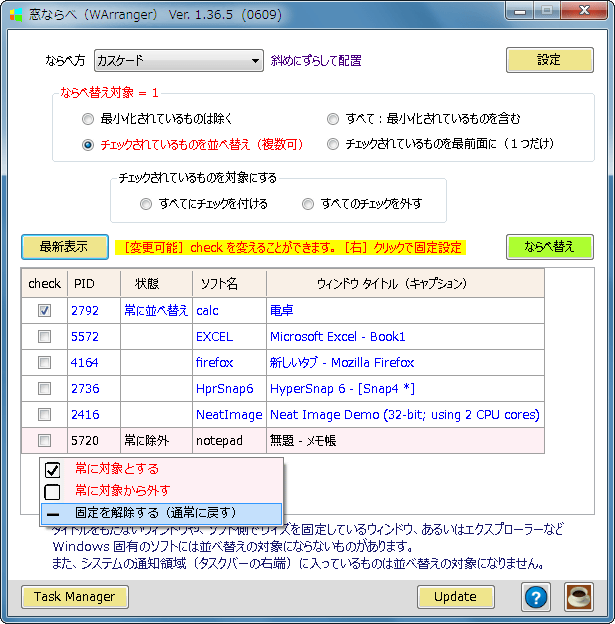The image size is (615, 624).
Task: Check the HprSnap6 row checkbox
Action: [44, 388]
